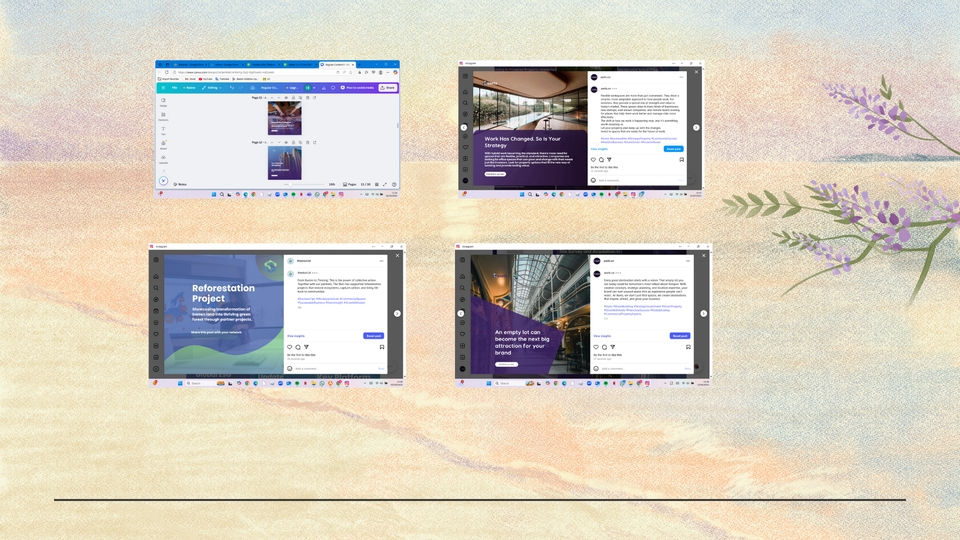Image resolution: width=960 pixels, height=540 pixels.
Task: Like the Work Has Changed post with heart icon
Action: click(x=594, y=160)
